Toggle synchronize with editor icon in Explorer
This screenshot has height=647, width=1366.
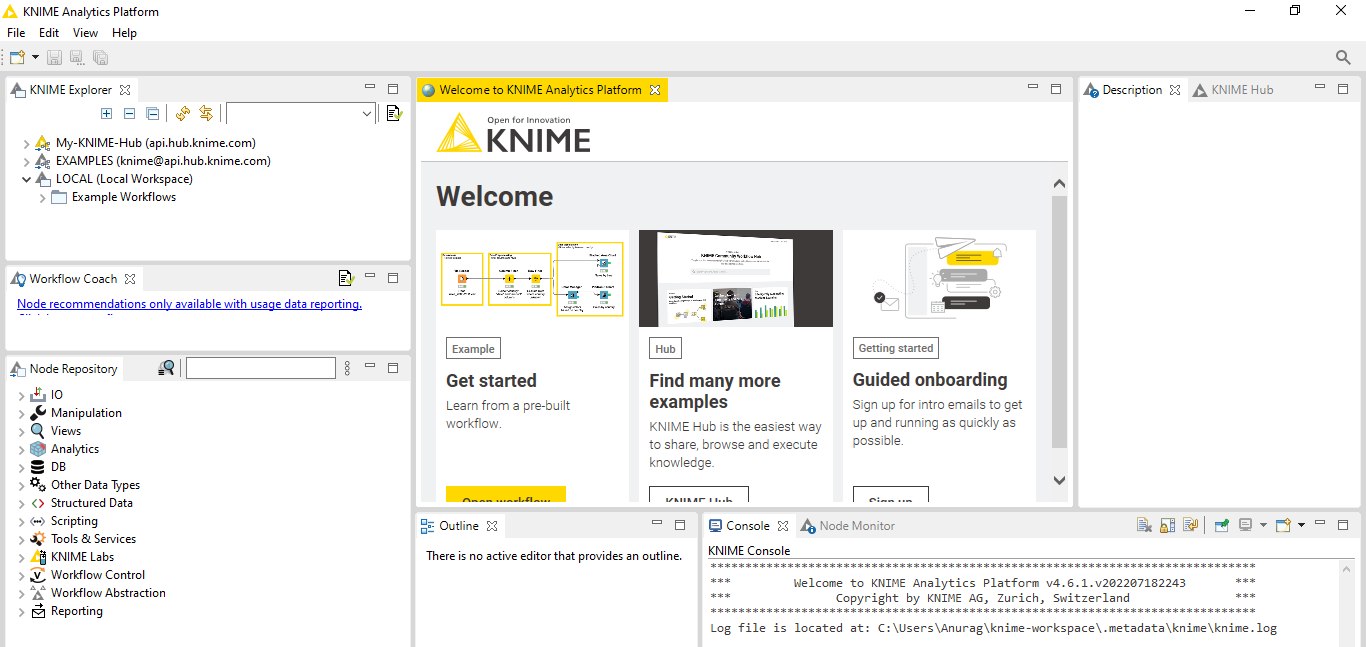(206, 114)
